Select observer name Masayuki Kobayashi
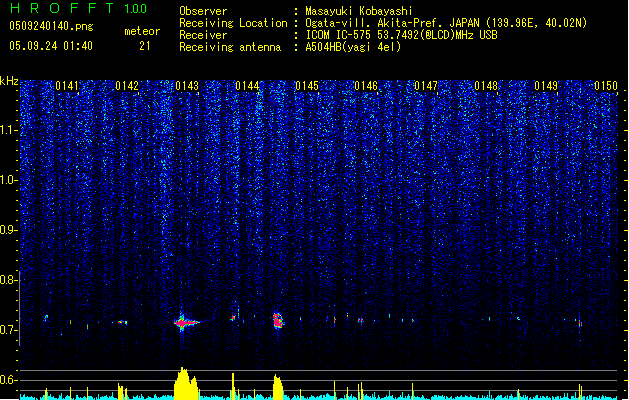The width and height of the screenshot is (629, 400). tap(359, 11)
